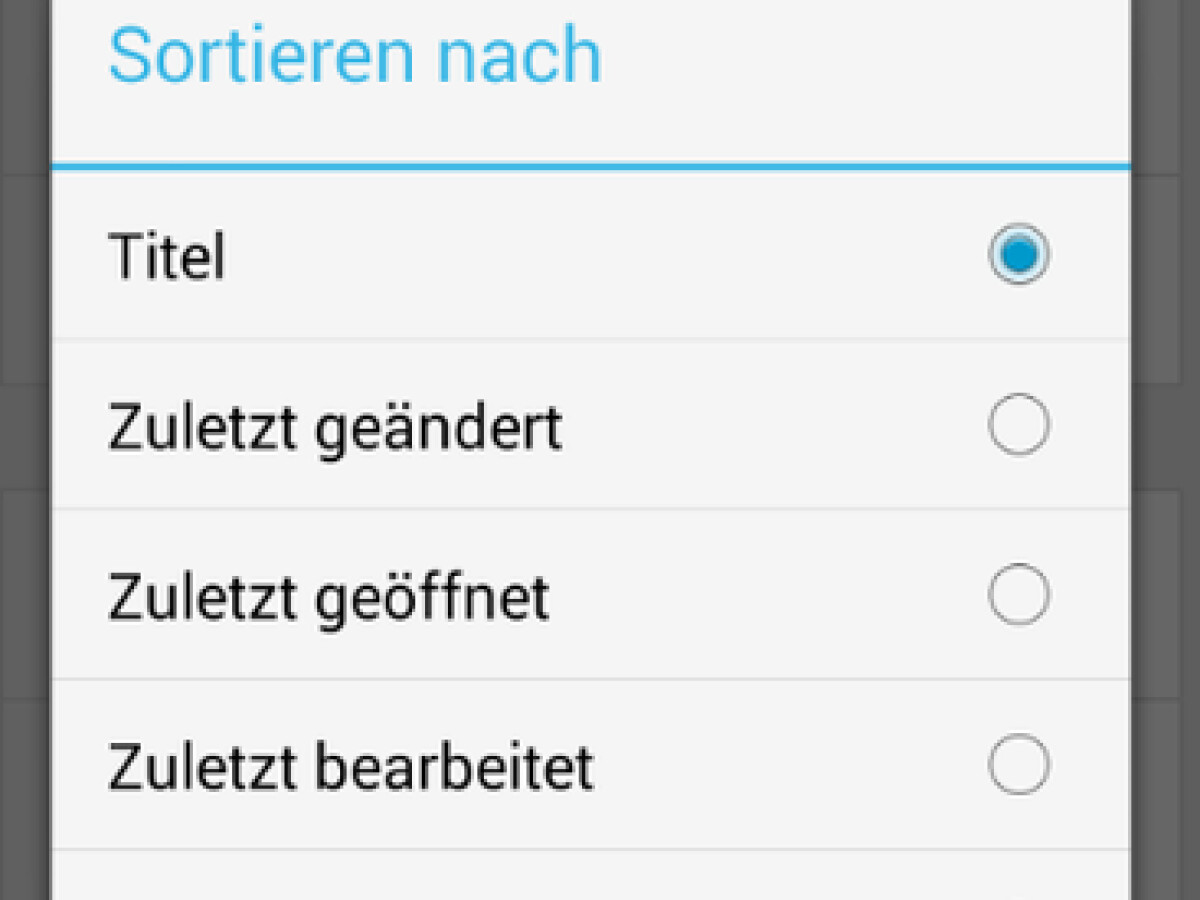This screenshot has height=900, width=1200.
Task: Enable the Zuletzt geöffnet radio button
Action: coord(1019,595)
